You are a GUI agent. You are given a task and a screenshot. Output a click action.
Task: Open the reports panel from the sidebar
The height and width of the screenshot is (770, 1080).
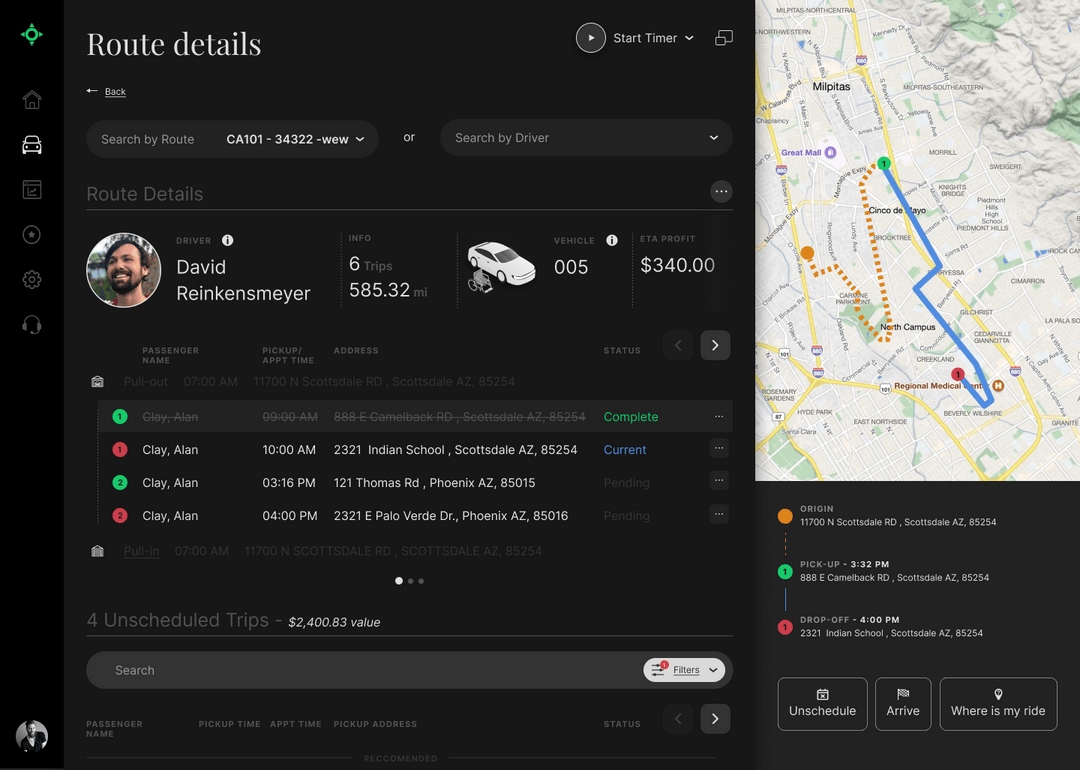point(31,189)
